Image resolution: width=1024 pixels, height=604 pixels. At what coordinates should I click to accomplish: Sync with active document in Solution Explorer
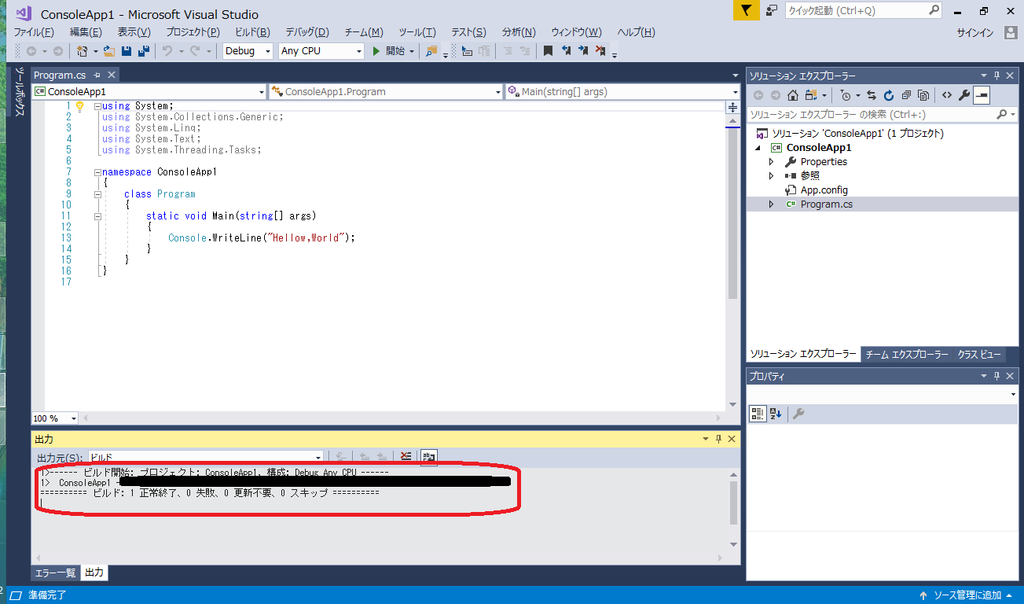click(871, 95)
